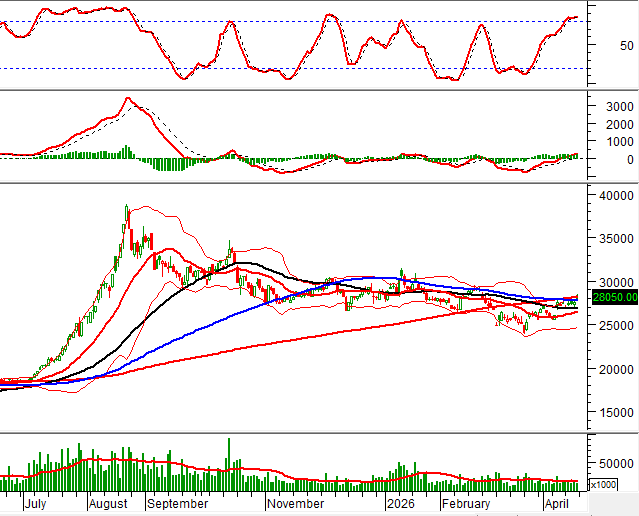Click the highest candlestick peak in August

click(127, 206)
